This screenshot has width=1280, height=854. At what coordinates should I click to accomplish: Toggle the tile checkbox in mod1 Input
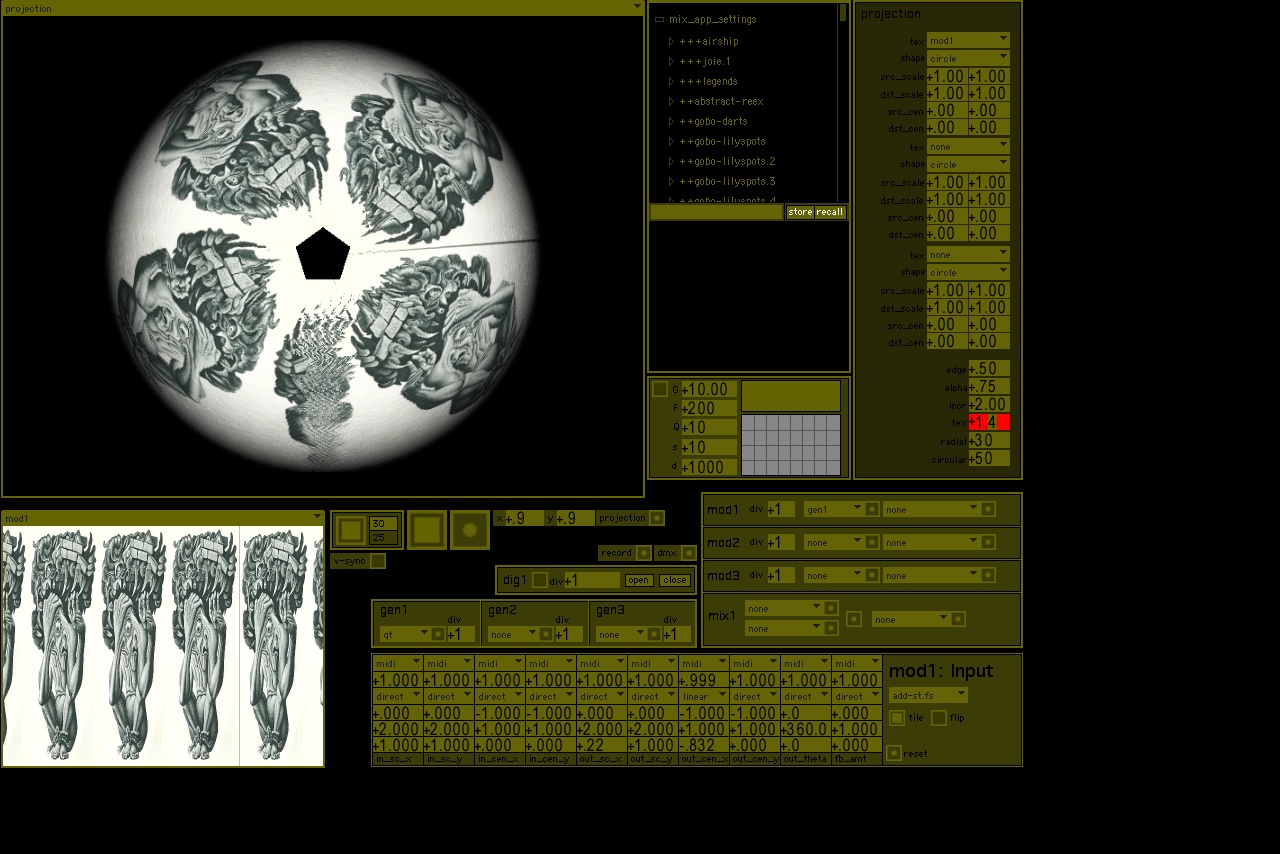tap(897, 718)
